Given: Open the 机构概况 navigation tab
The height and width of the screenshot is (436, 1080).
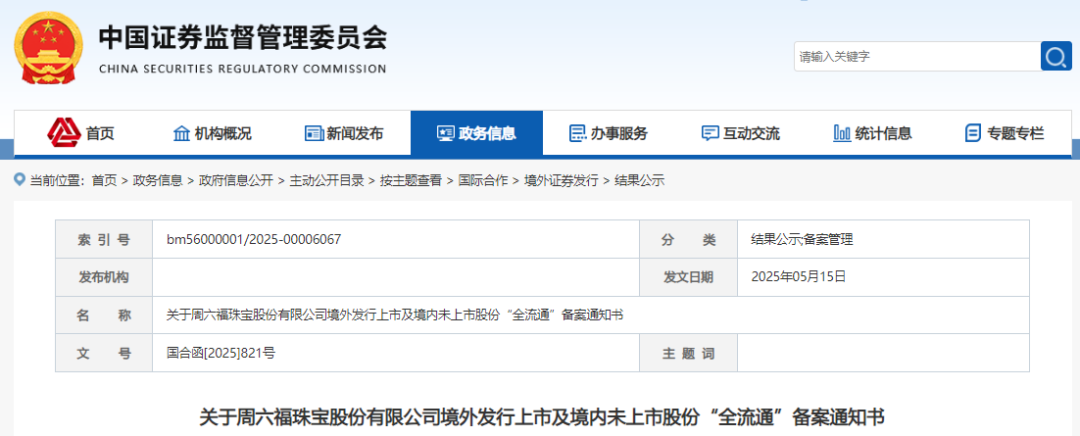Looking at the screenshot, I should click(212, 134).
